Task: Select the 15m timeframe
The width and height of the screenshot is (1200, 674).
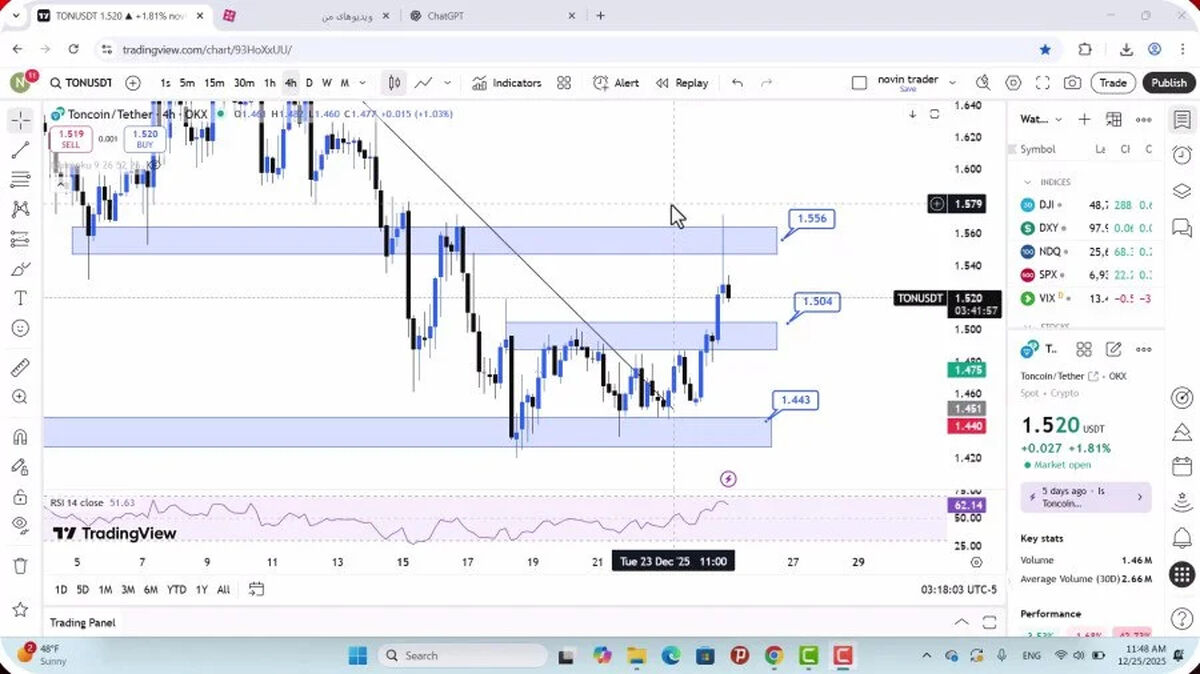Action: 214,83
